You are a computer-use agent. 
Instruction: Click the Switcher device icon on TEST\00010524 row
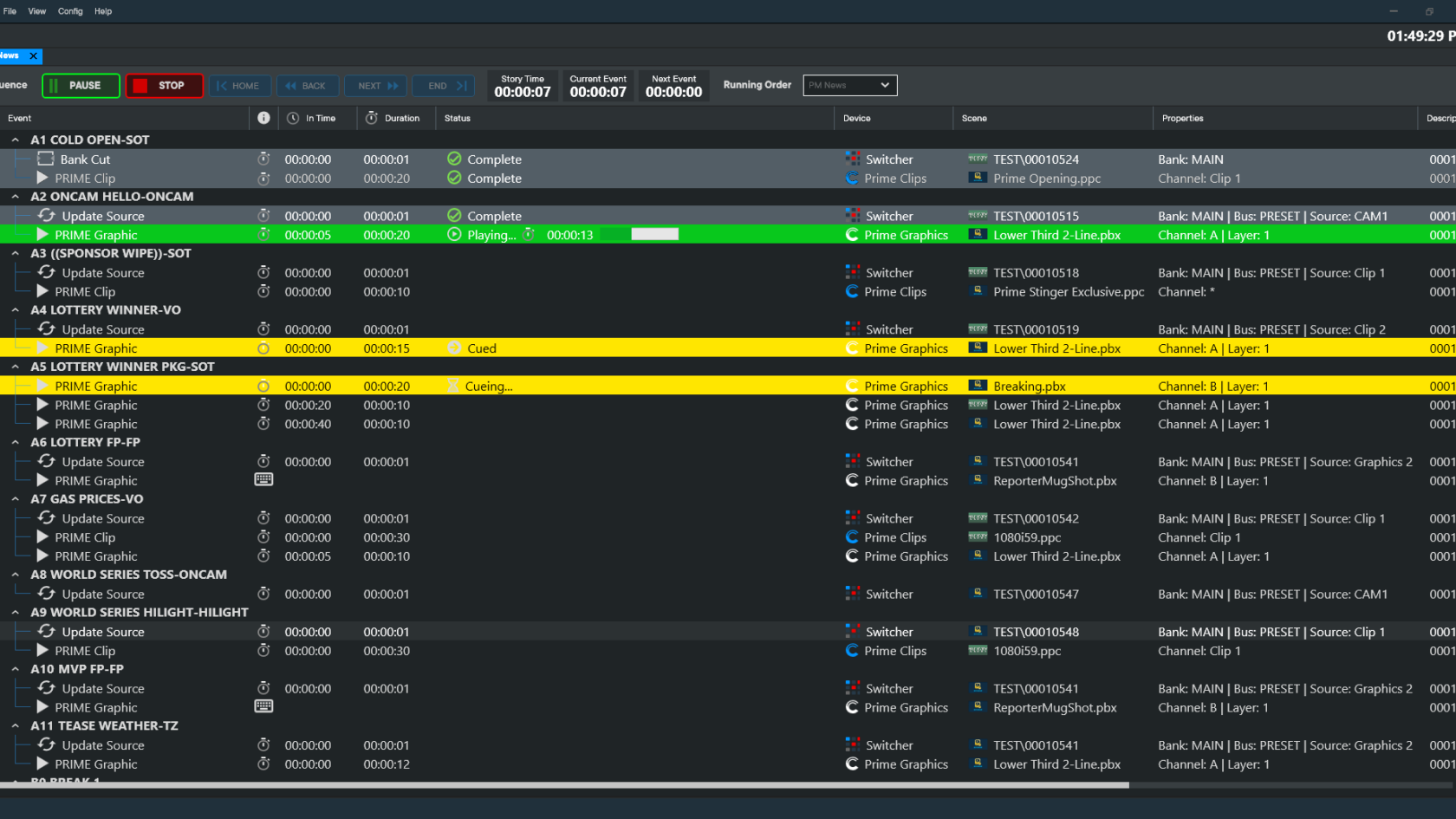853,159
